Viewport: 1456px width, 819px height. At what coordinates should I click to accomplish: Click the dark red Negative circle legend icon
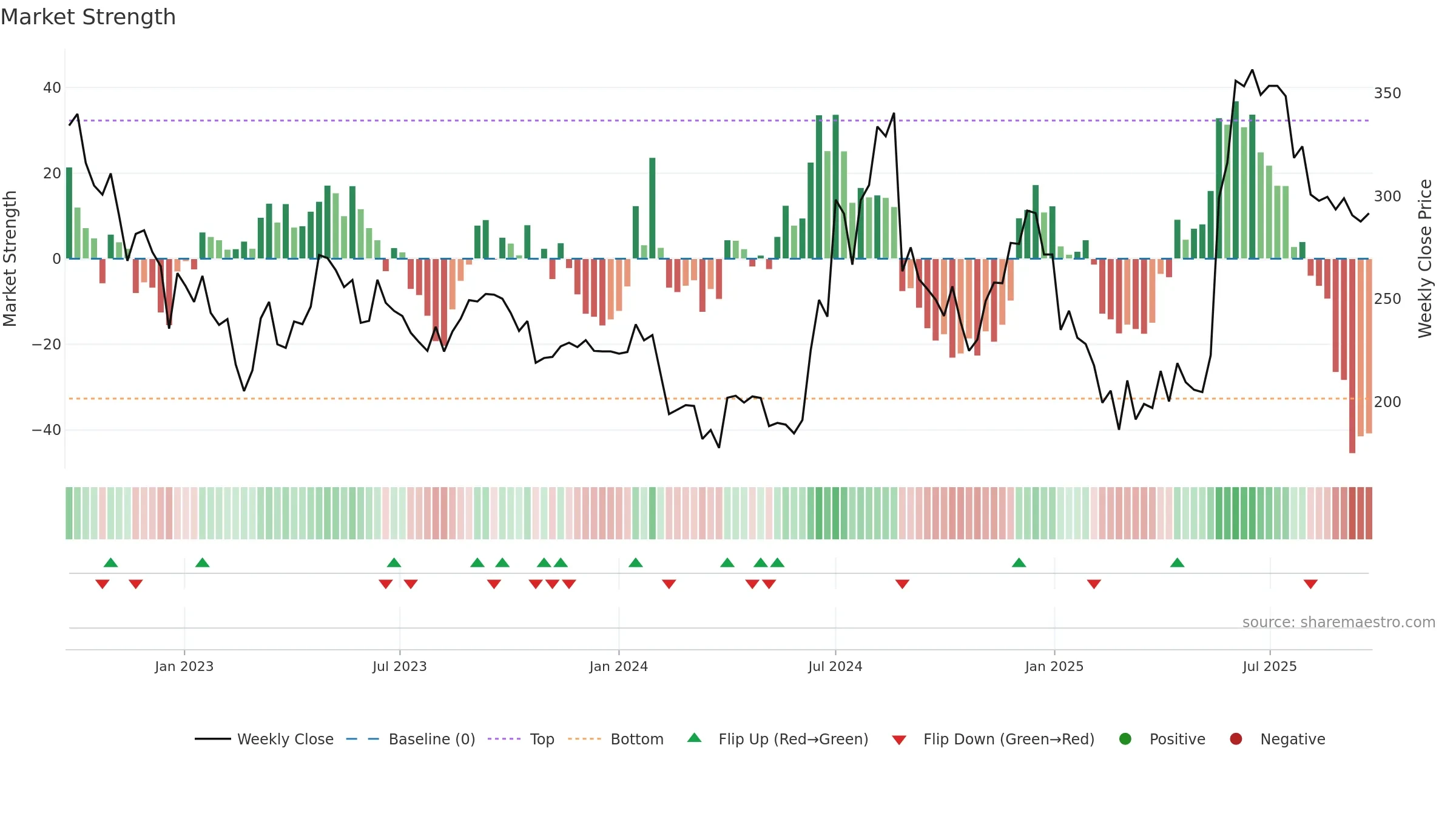coord(1236,739)
